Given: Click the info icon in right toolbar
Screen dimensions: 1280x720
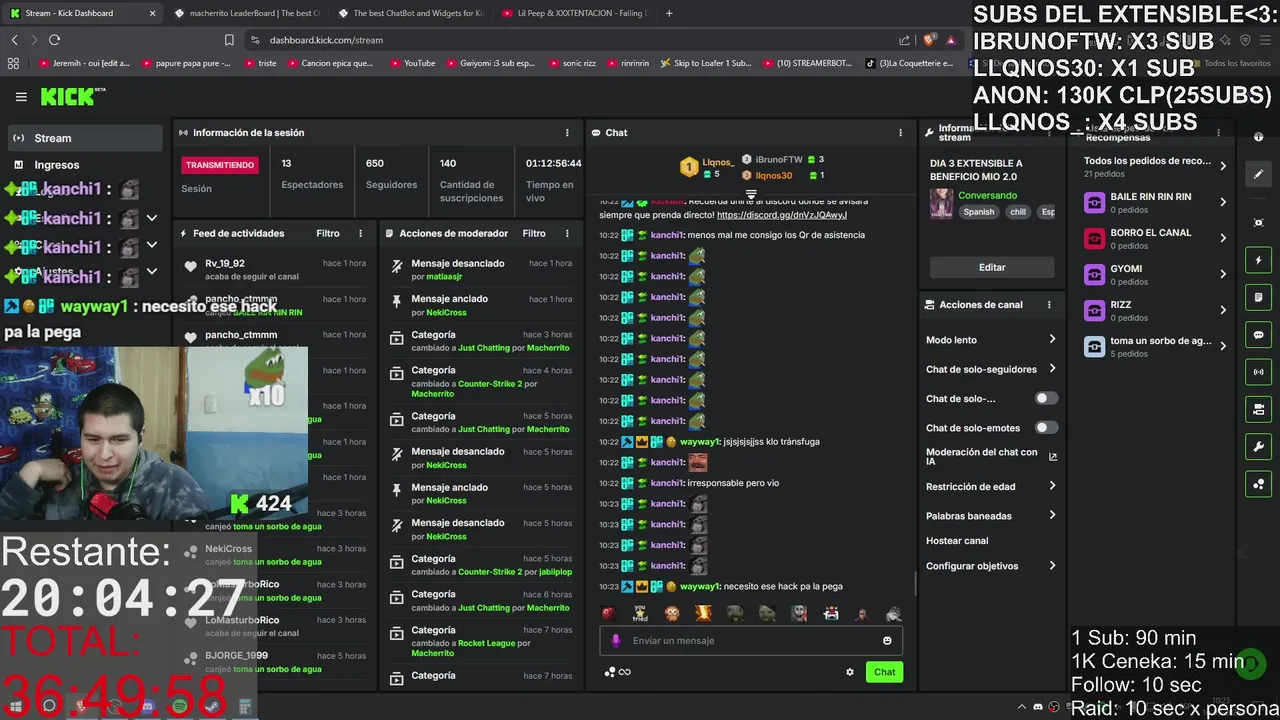Looking at the screenshot, I should tap(1259, 137).
